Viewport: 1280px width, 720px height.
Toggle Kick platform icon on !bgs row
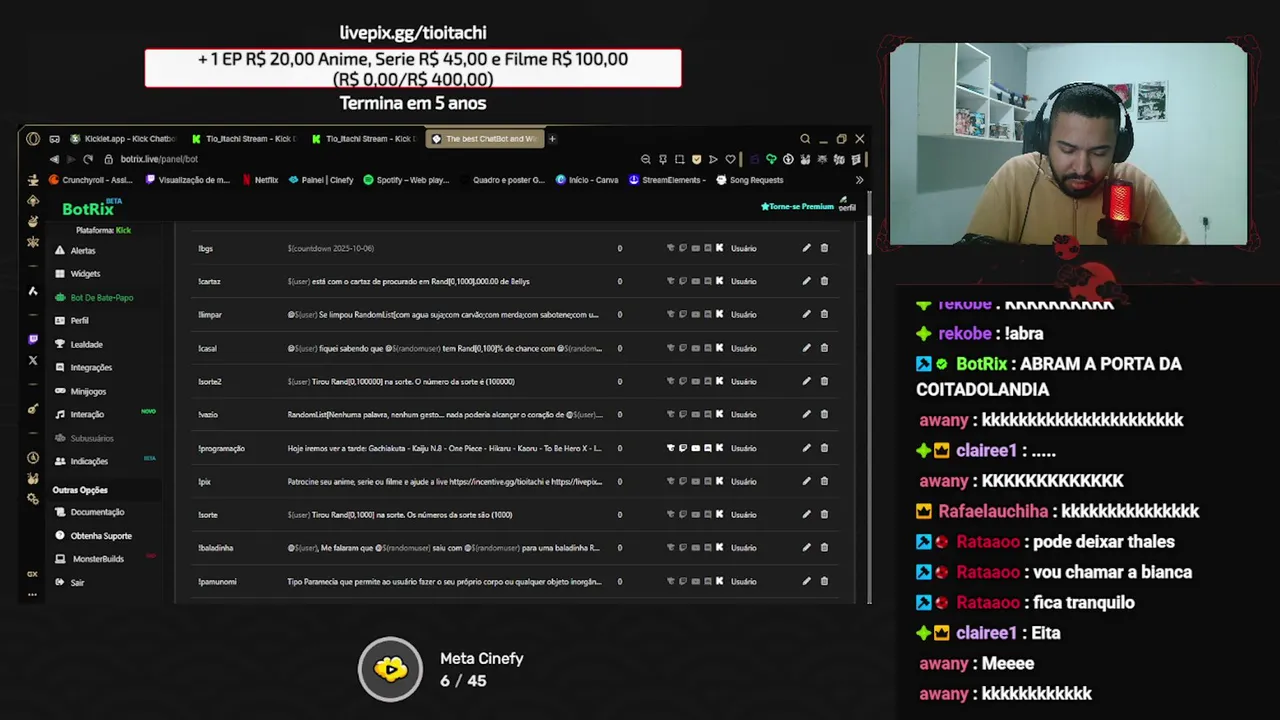719,248
